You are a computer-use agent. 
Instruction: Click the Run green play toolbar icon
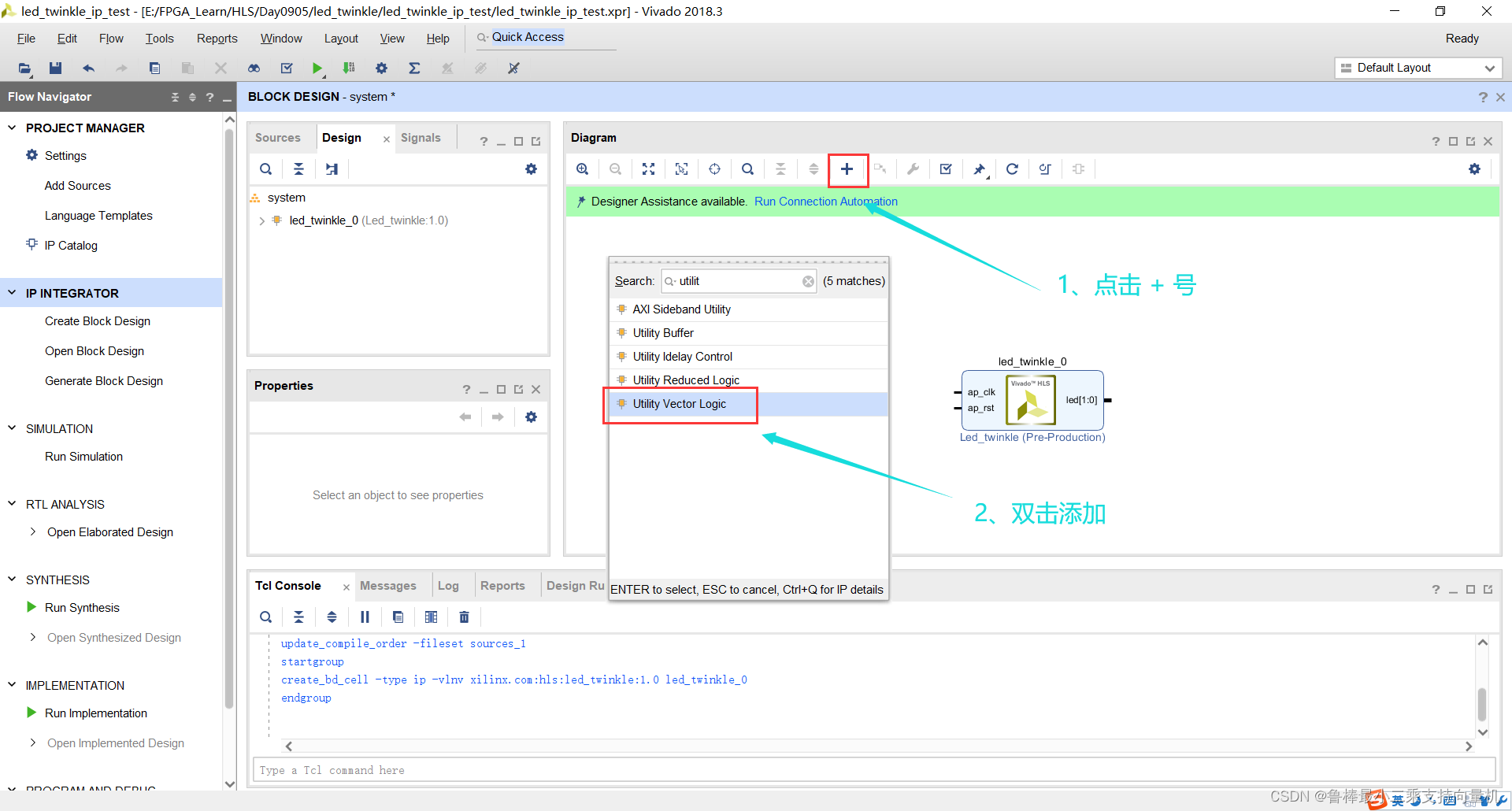coord(317,69)
